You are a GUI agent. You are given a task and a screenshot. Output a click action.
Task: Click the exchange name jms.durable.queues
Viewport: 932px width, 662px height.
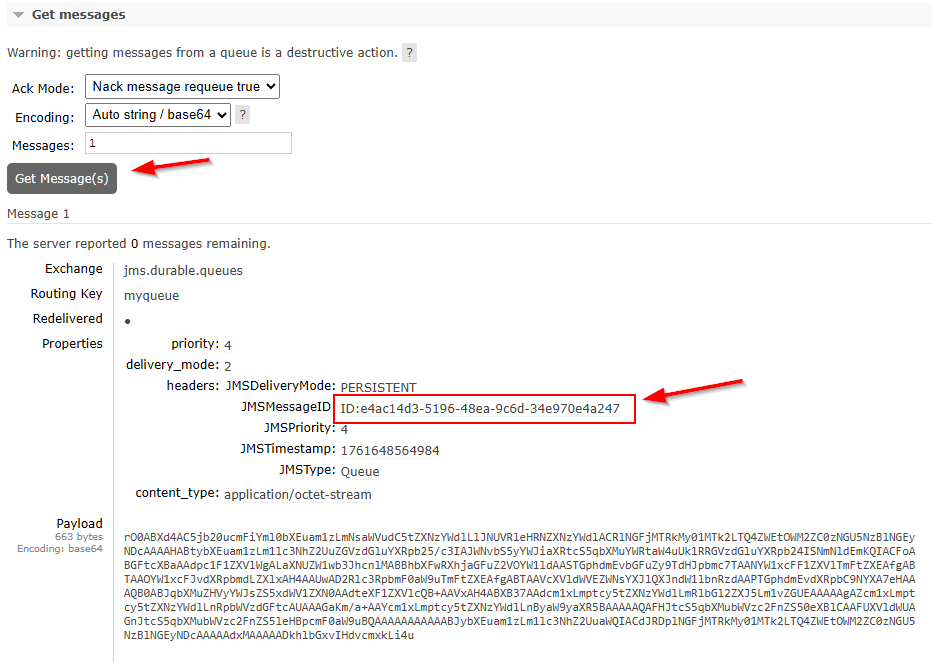[183, 270]
